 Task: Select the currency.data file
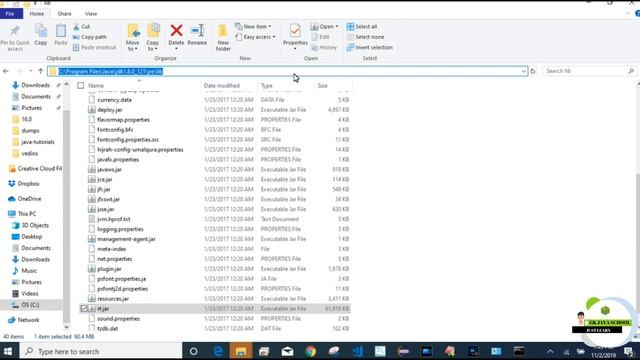114,100
